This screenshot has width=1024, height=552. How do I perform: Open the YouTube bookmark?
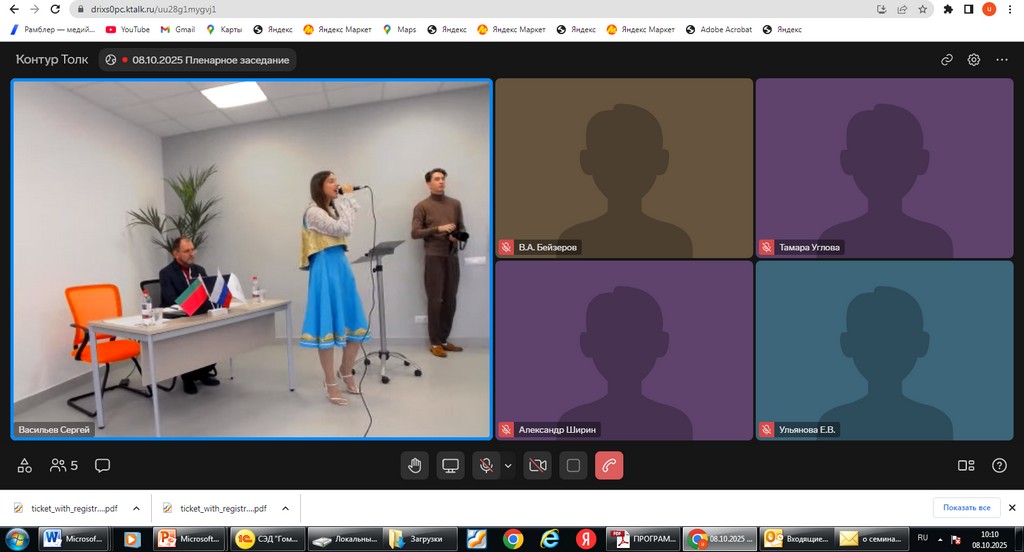click(x=128, y=30)
